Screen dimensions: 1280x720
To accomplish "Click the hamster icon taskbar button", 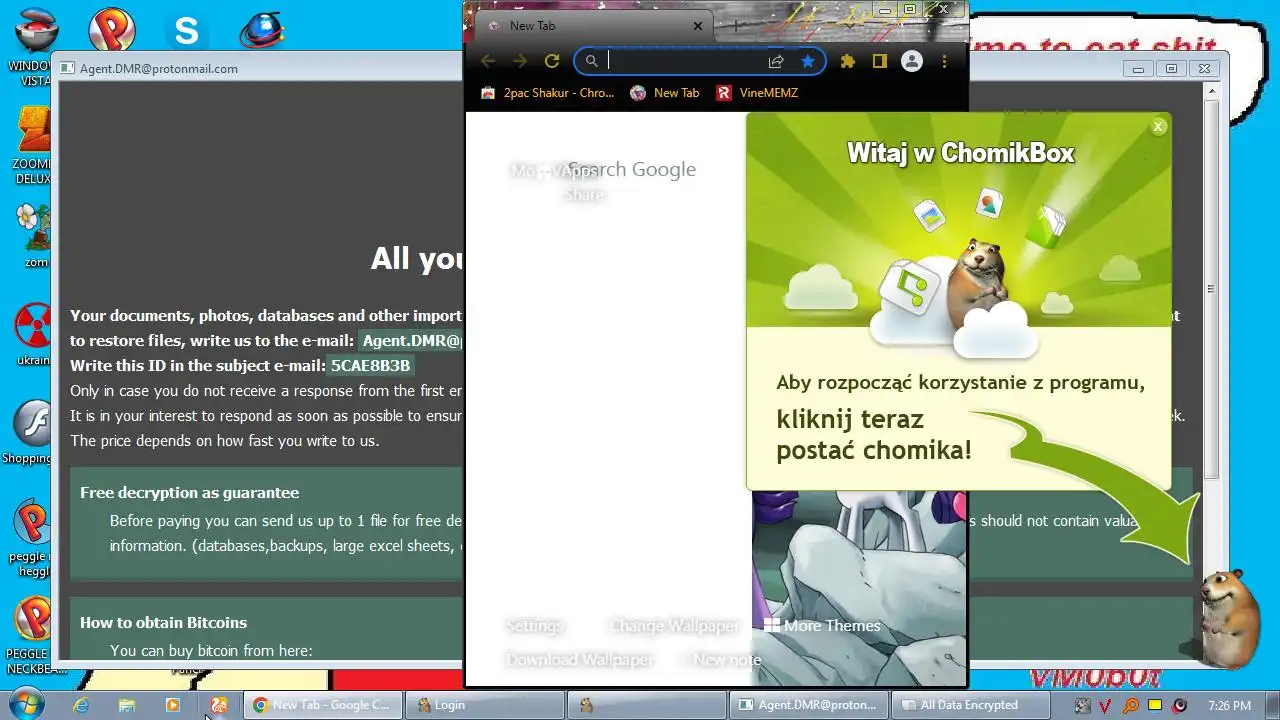I will pyautogui.click(x=649, y=705).
